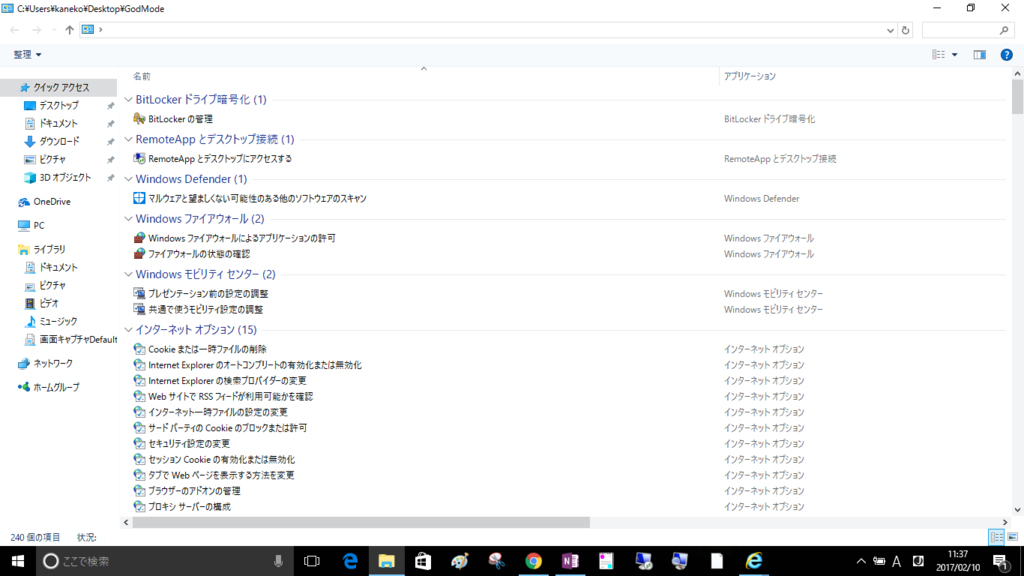Click the horizontal scrollbar thumb
The height and width of the screenshot is (576, 1024).
point(360,522)
